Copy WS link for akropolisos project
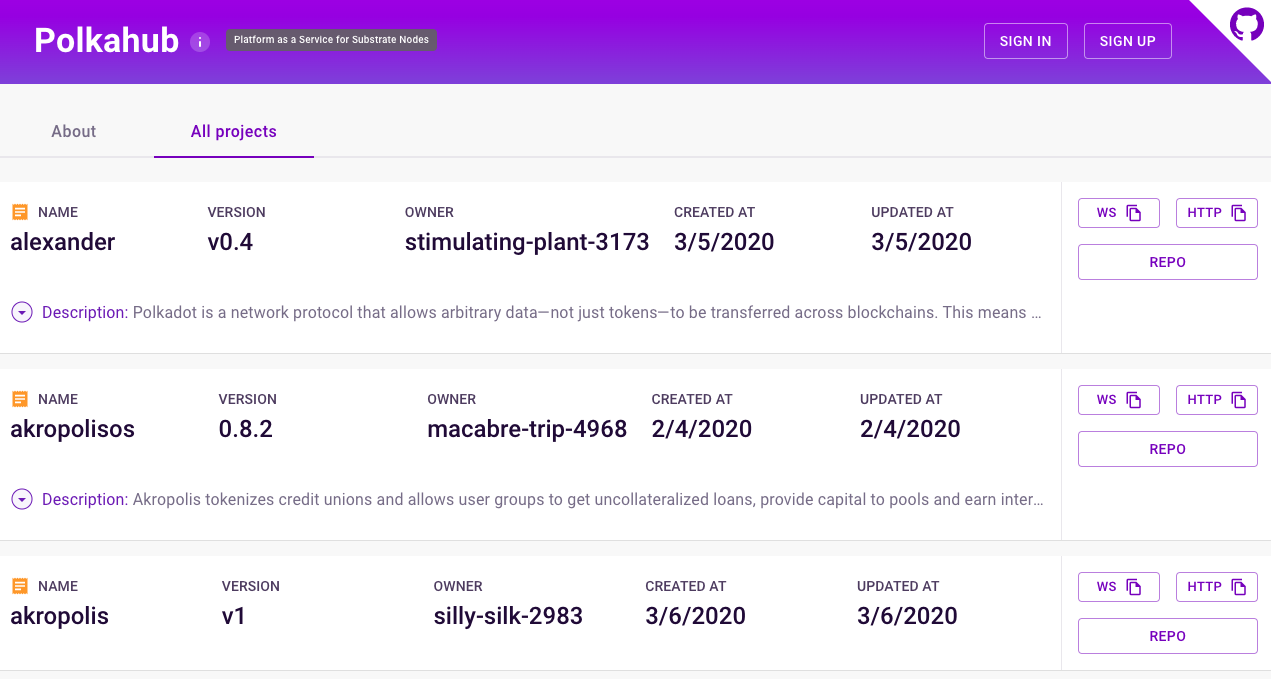Image resolution: width=1271 pixels, height=679 pixels. [x=1119, y=400]
